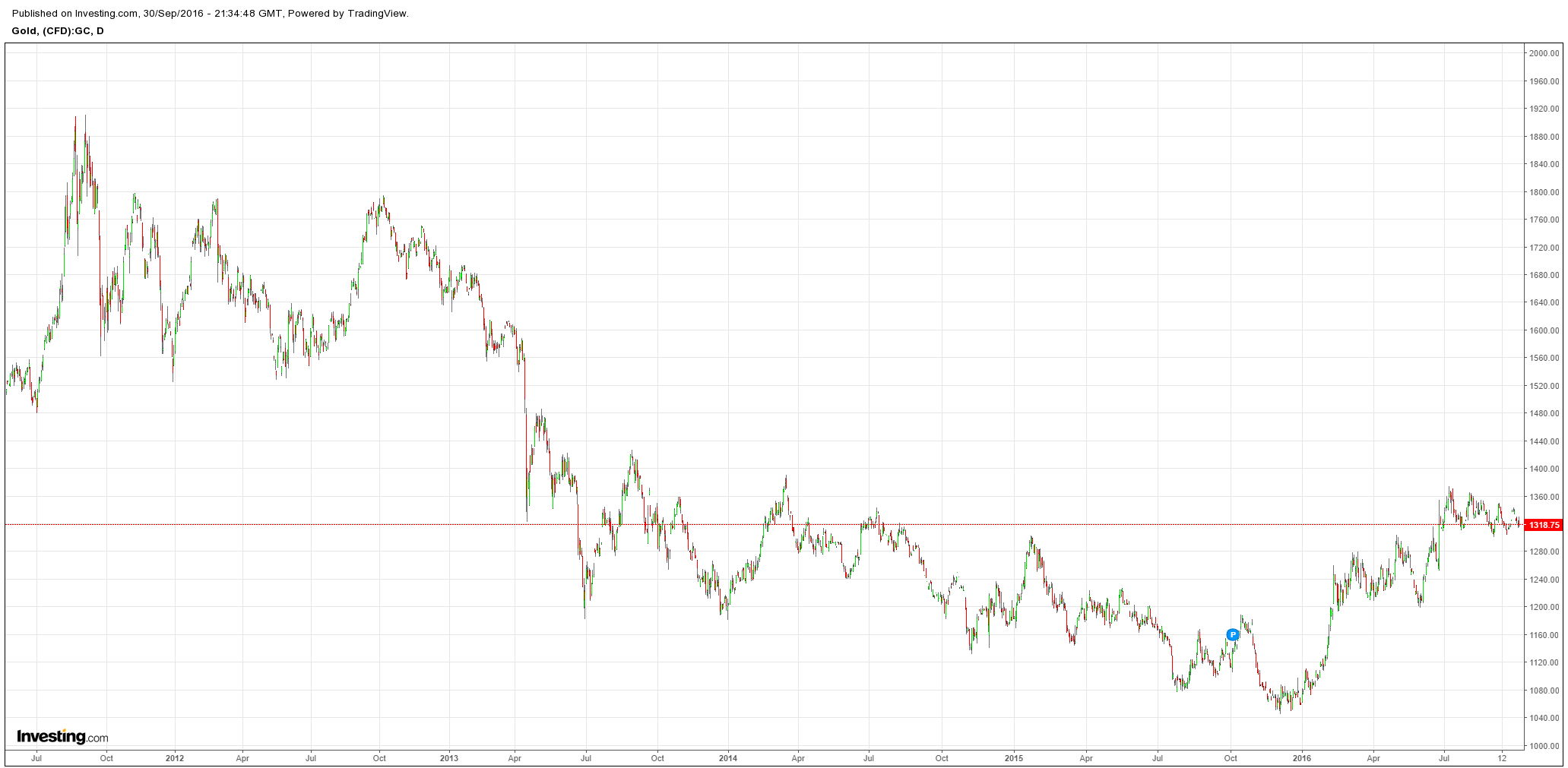The width and height of the screenshot is (1568, 768).
Task: Click the 1200.00 price axis label
Action: 1544,608
